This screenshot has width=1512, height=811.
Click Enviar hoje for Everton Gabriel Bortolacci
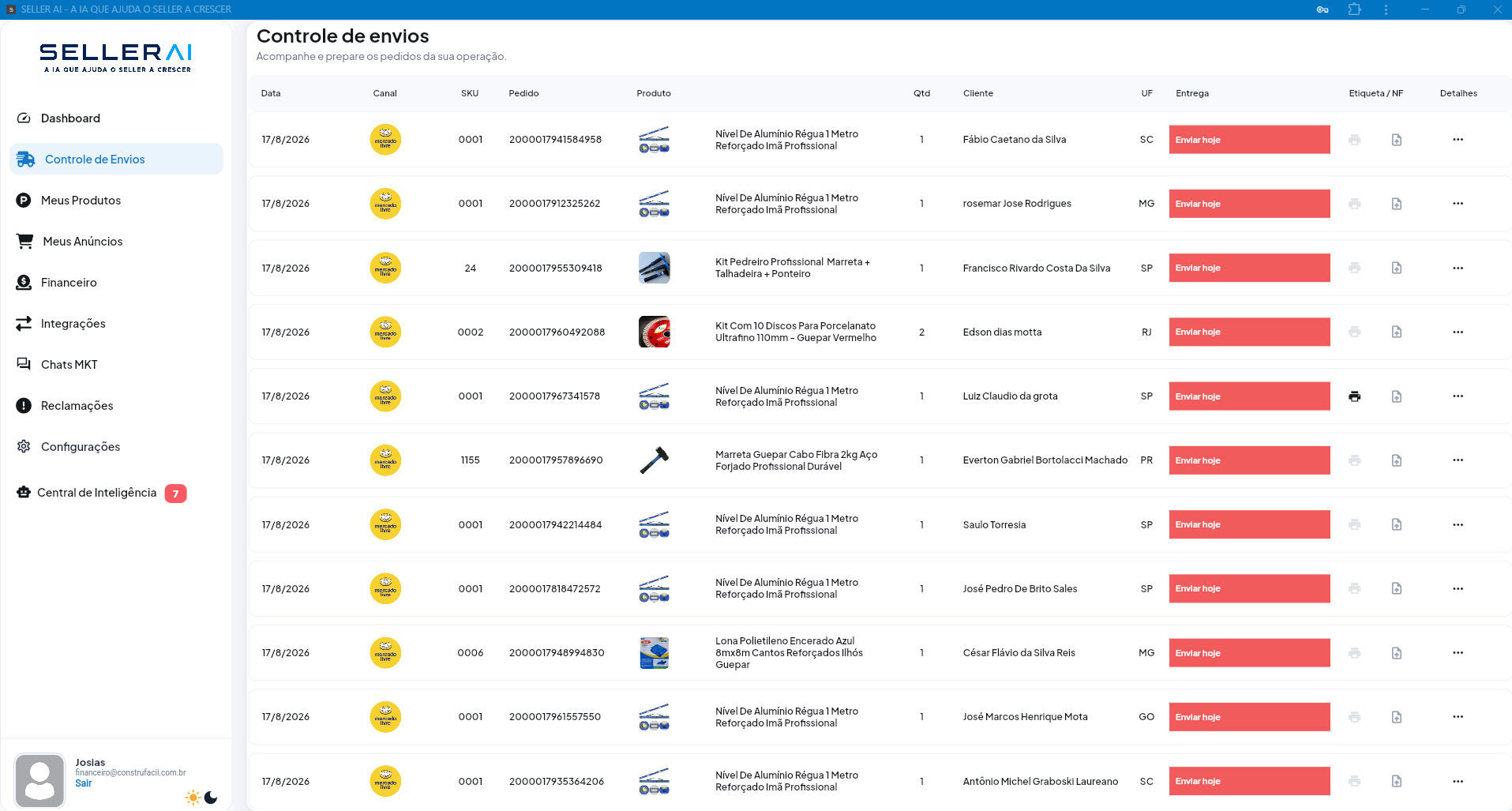click(x=1249, y=460)
